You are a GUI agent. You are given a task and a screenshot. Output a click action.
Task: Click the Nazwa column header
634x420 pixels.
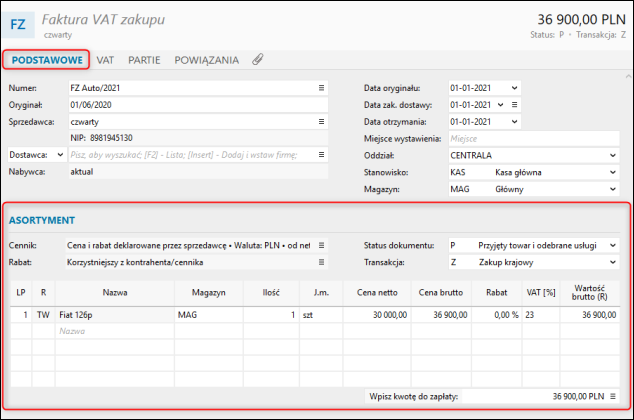point(115,293)
